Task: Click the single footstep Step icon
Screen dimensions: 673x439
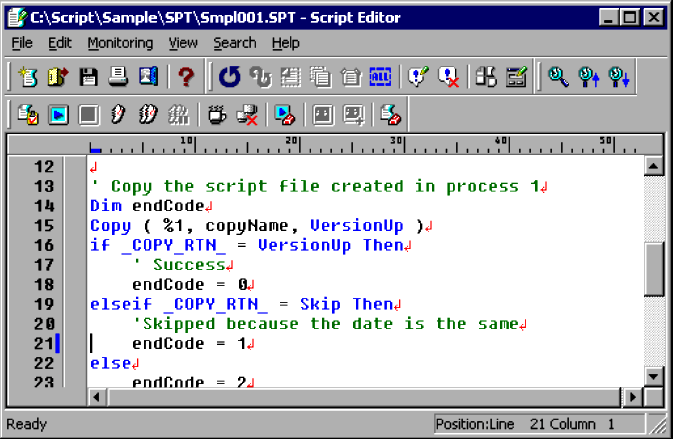Action: click(x=118, y=115)
